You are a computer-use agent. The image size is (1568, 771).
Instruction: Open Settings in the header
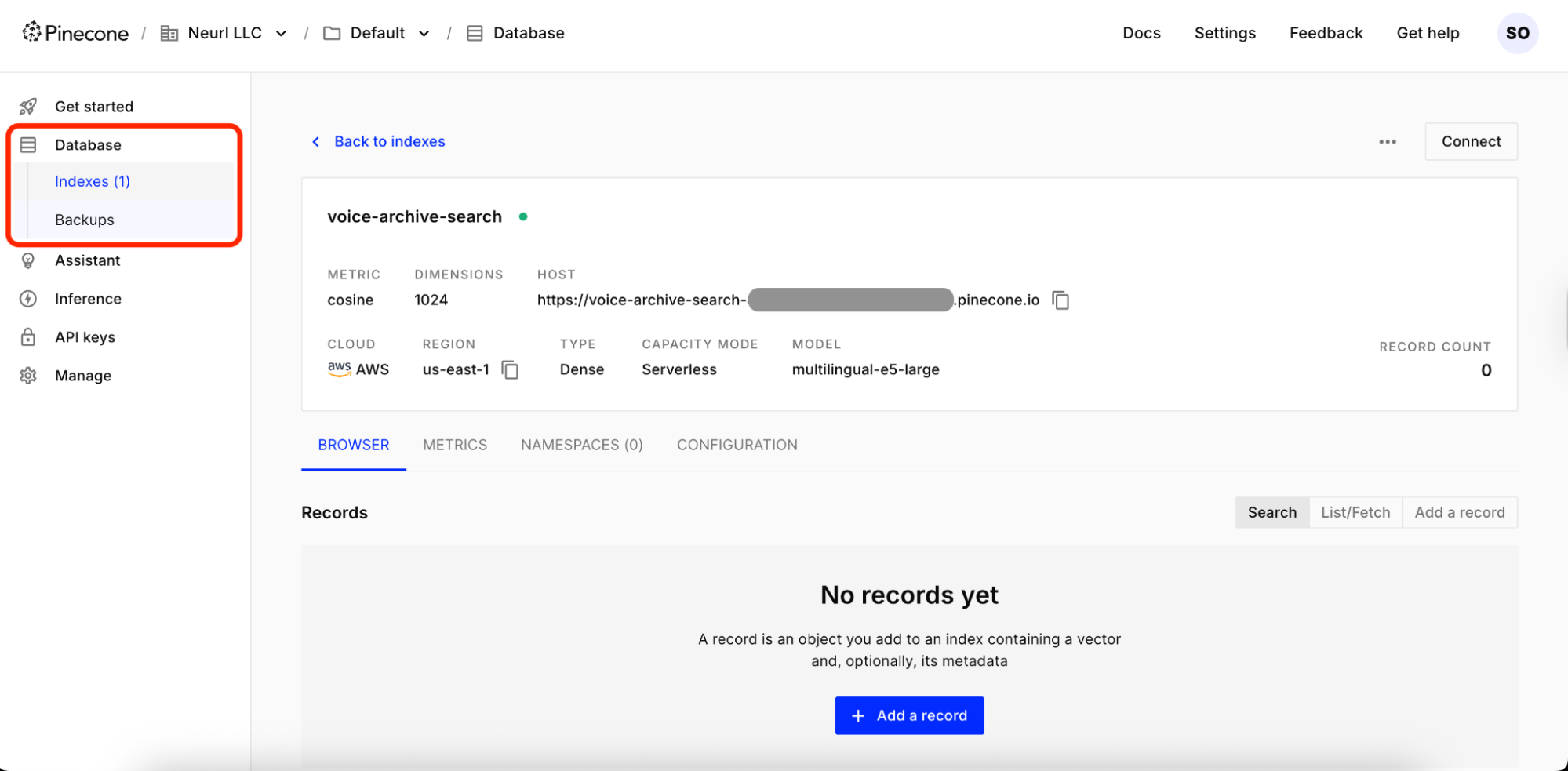click(x=1225, y=33)
